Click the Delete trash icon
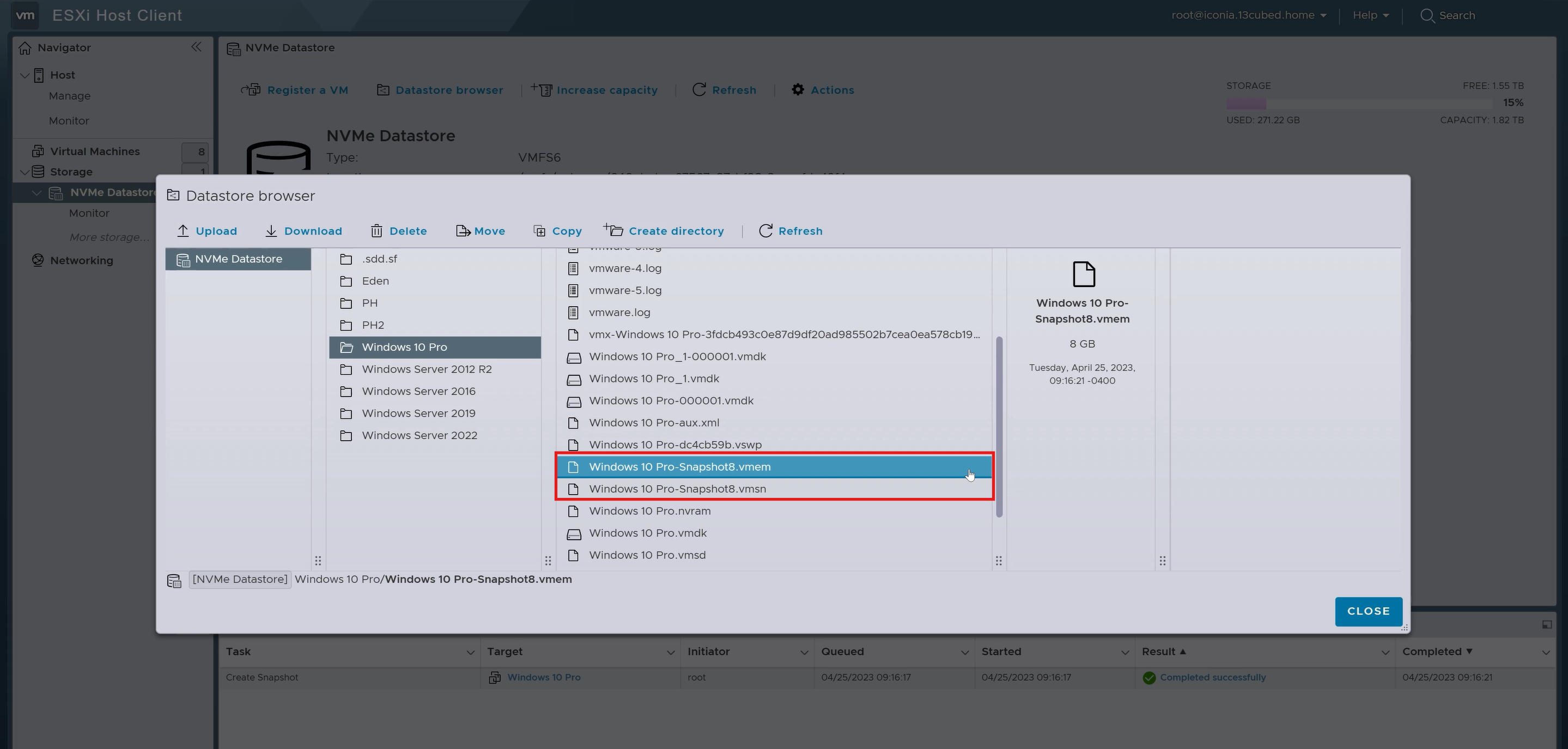Image resolution: width=1568 pixels, height=749 pixels. pos(376,230)
